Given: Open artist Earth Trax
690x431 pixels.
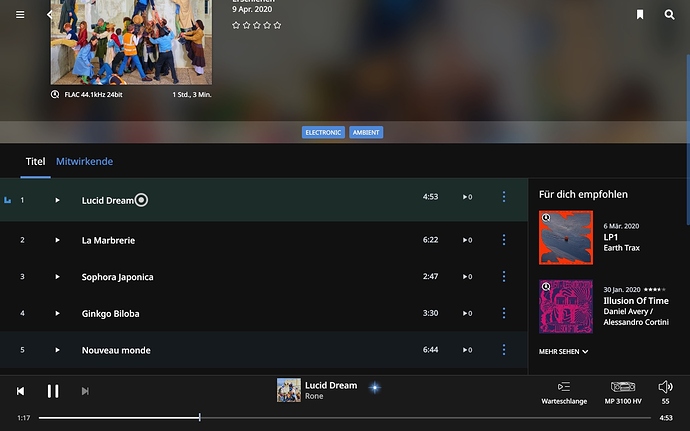Looking at the screenshot, I should click(x=621, y=248).
